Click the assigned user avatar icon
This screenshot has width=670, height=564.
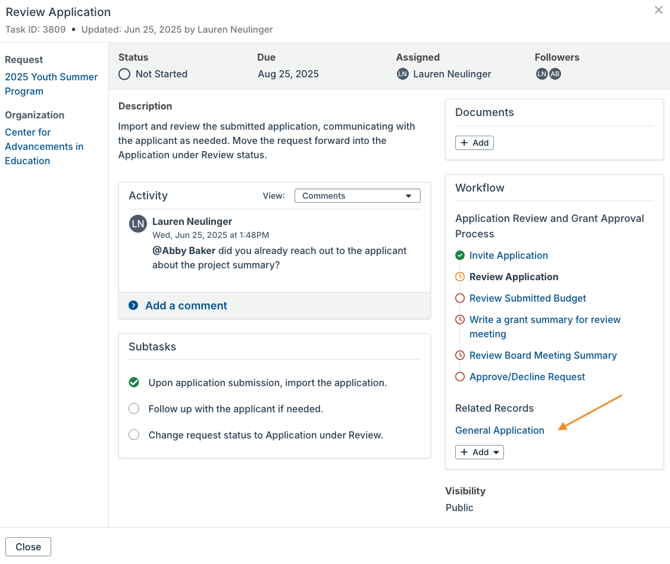(x=403, y=74)
